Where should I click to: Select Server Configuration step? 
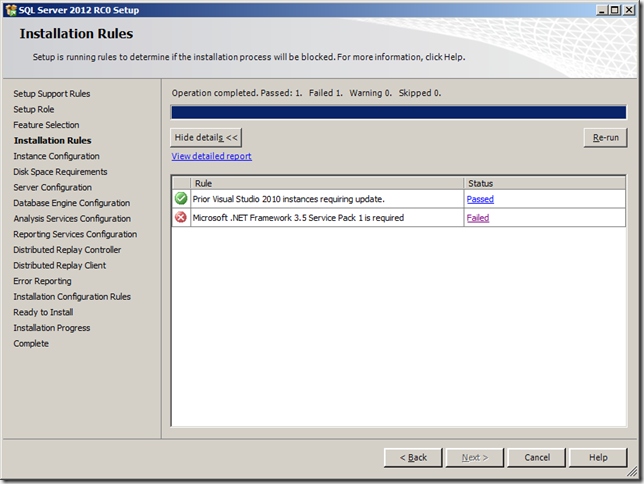(53, 187)
